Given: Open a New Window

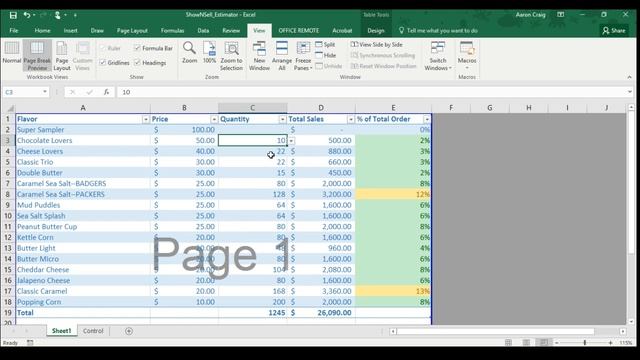Looking at the screenshot, I should click(x=259, y=56).
